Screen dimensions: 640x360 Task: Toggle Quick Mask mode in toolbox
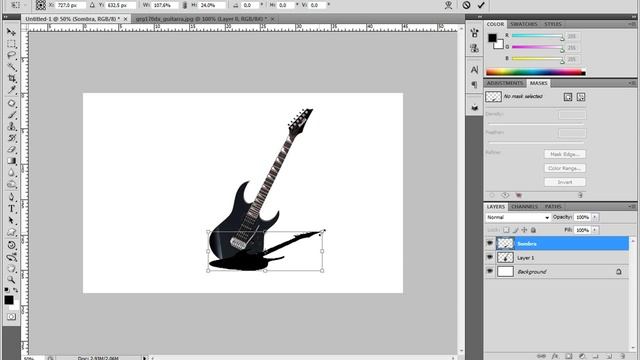click(11, 317)
